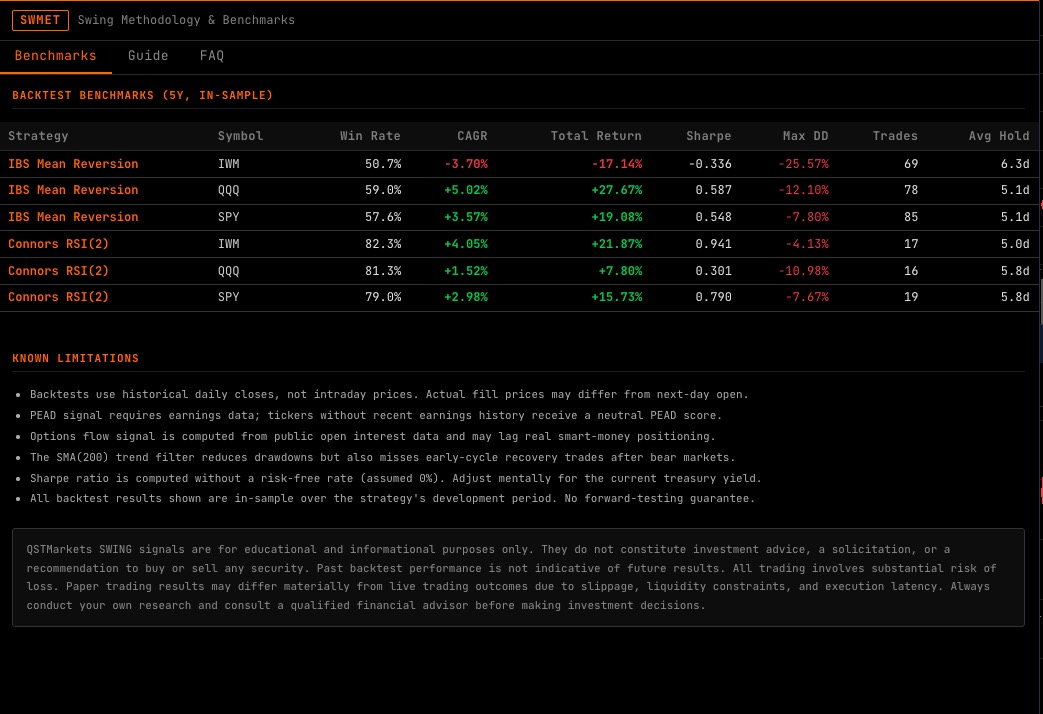Click the -17.14% total return value
This screenshot has width=1043, height=714.
(x=617, y=164)
